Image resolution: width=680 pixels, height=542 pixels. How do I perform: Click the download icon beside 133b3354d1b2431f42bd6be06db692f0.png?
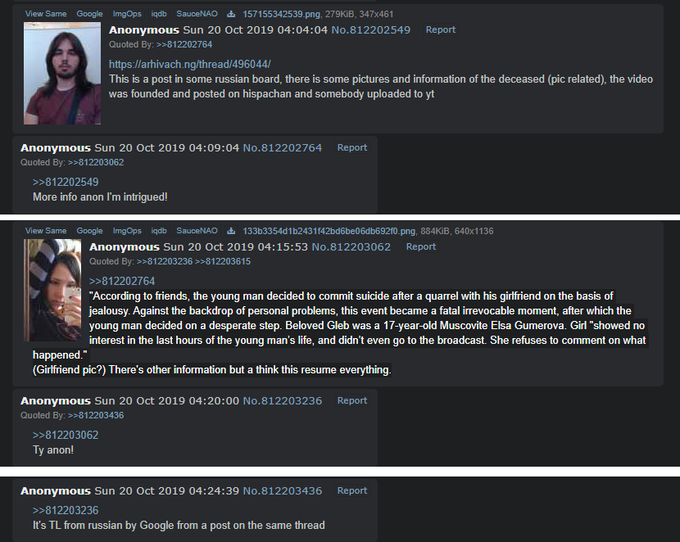tap(231, 231)
